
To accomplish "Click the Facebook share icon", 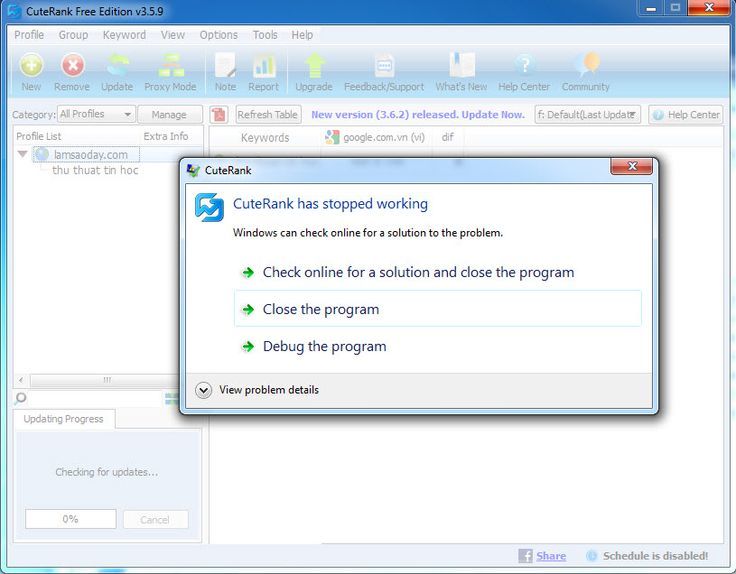I will 525,556.
